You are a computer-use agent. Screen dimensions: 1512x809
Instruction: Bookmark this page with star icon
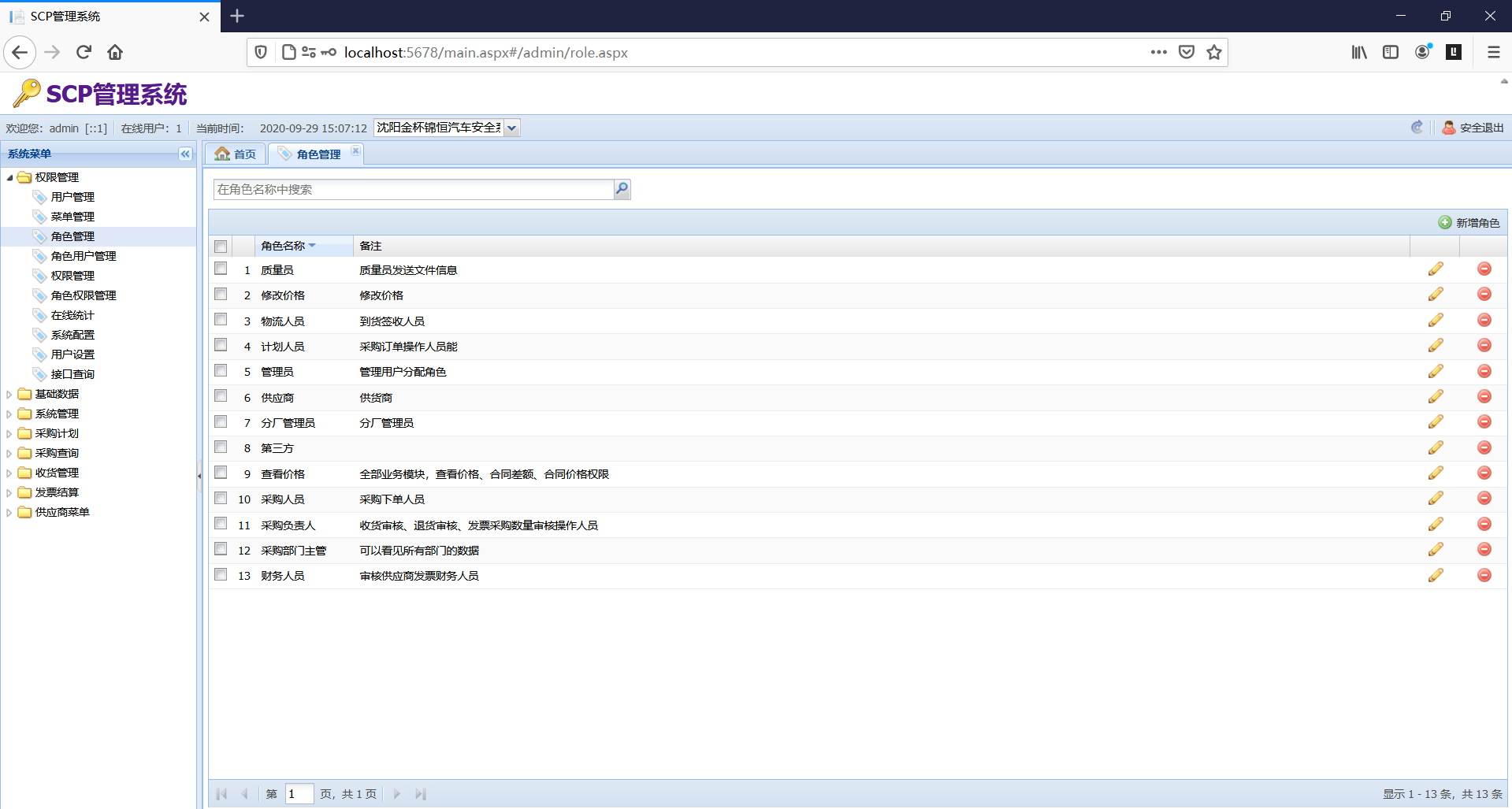click(x=1214, y=52)
